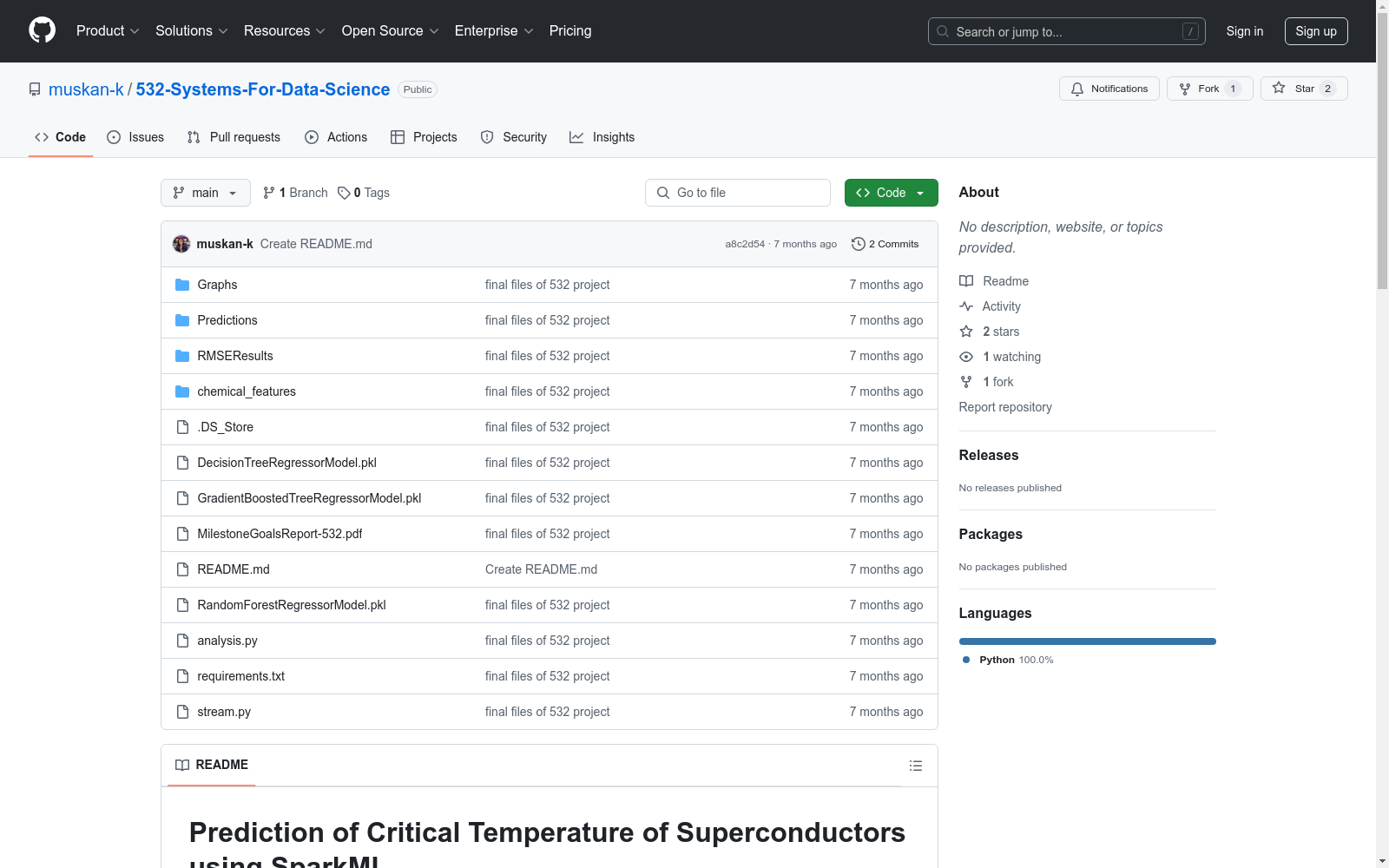Click the Go to file input
This screenshot has height=868, width=1389.
click(x=738, y=193)
